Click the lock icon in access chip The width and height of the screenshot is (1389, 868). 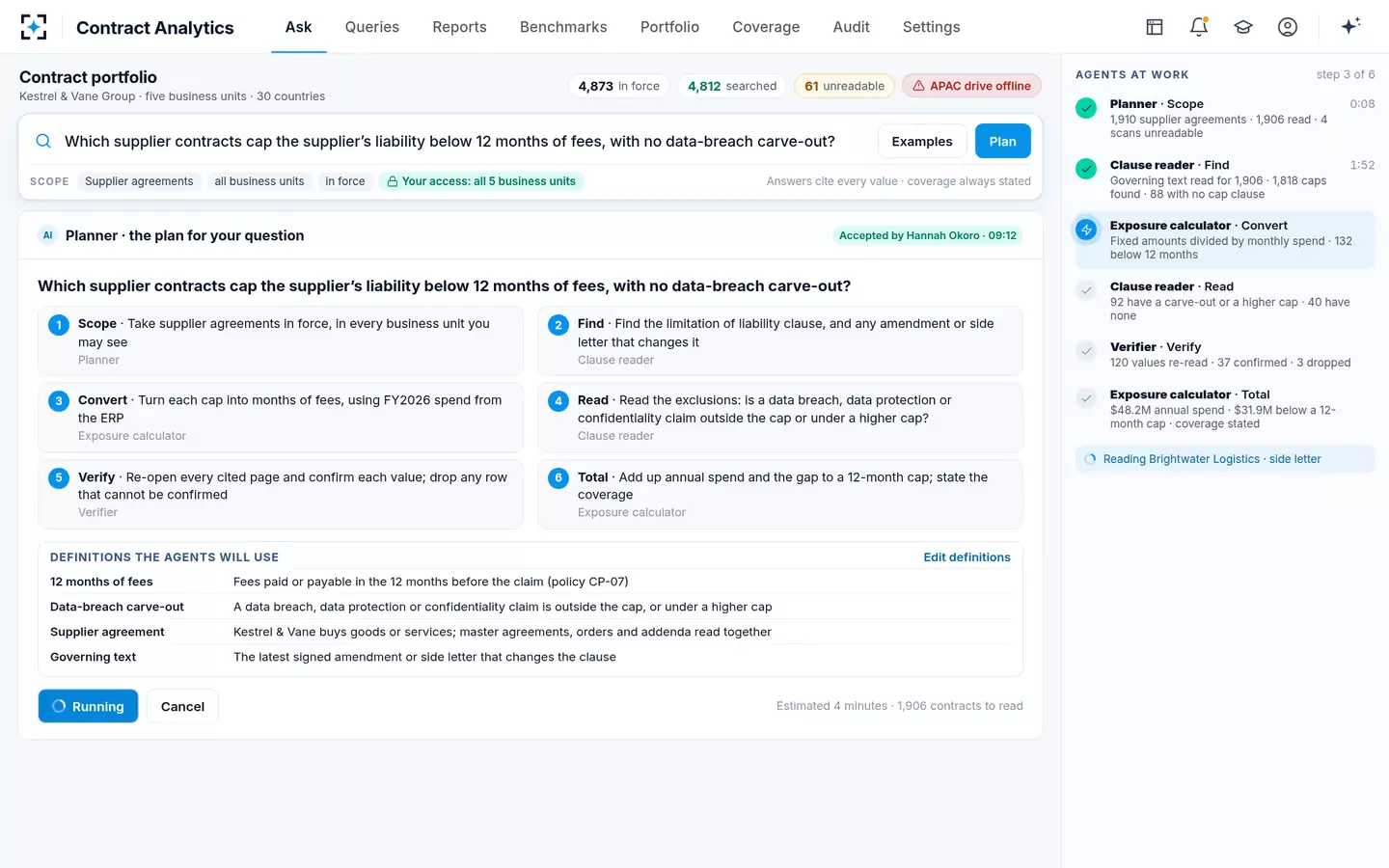[x=393, y=181]
